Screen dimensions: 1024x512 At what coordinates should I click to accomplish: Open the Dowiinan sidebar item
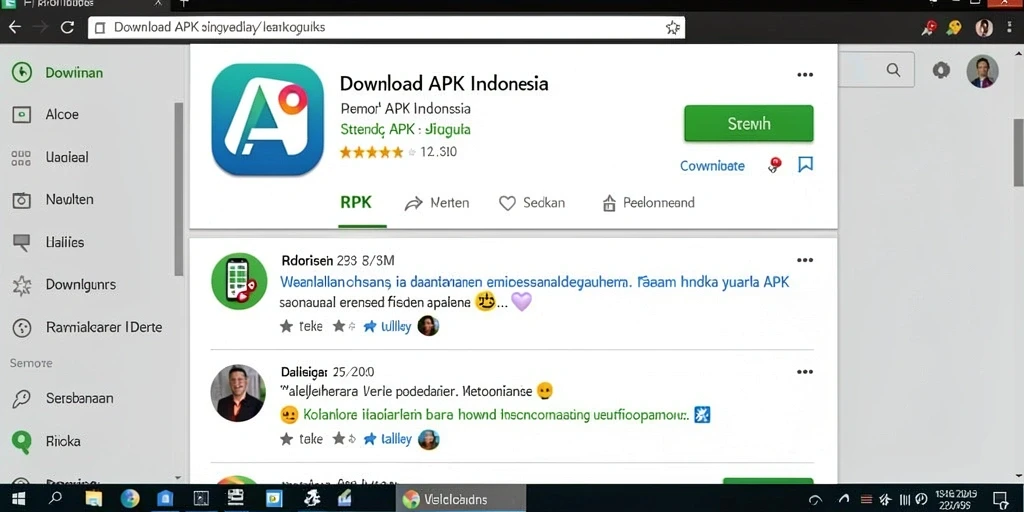coord(74,72)
